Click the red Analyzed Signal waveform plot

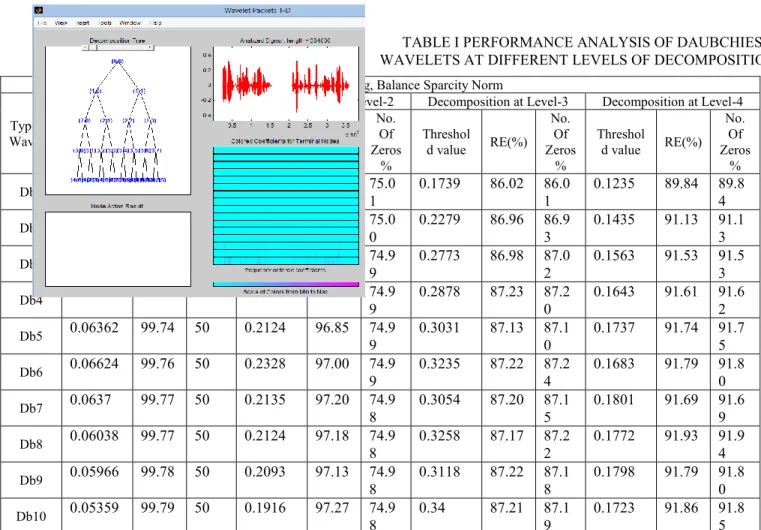(x=286, y=83)
